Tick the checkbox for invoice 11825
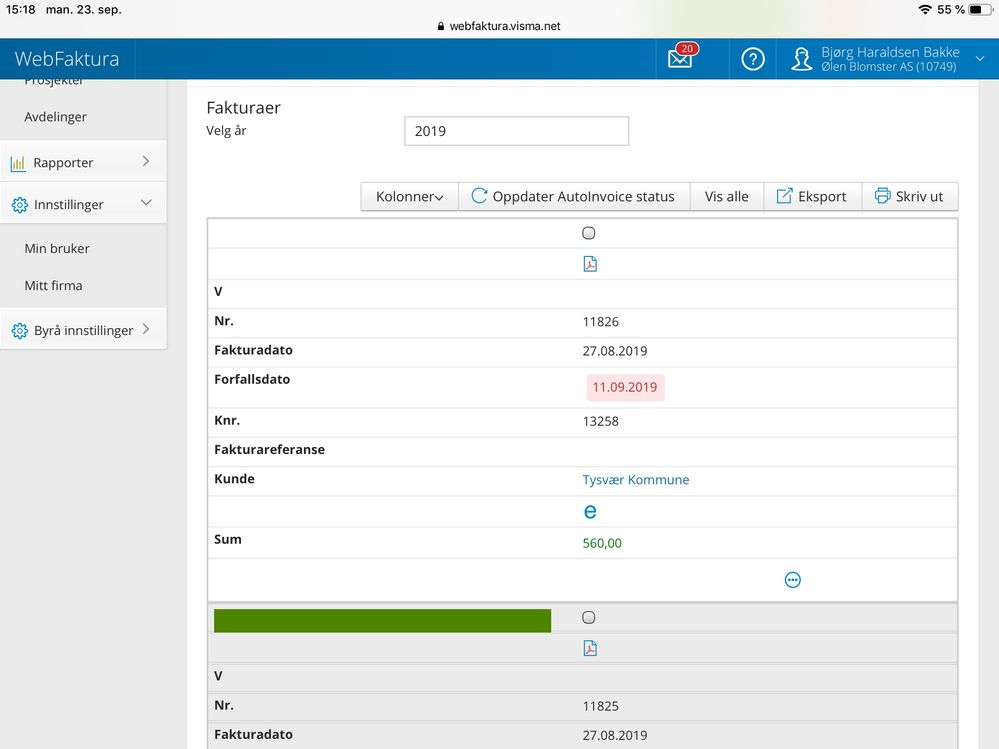The width and height of the screenshot is (999, 749). tap(589, 617)
